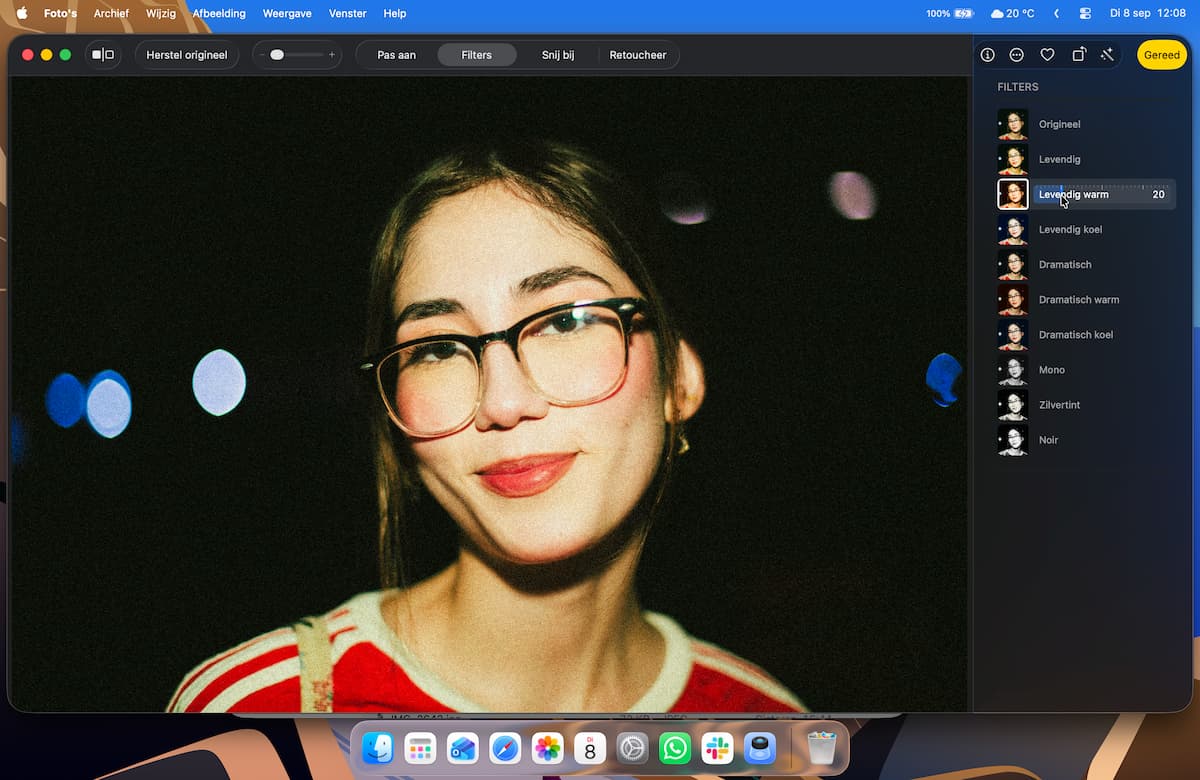Rotate the photo with the rotate icon
1200x780 pixels.
(1078, 55)
